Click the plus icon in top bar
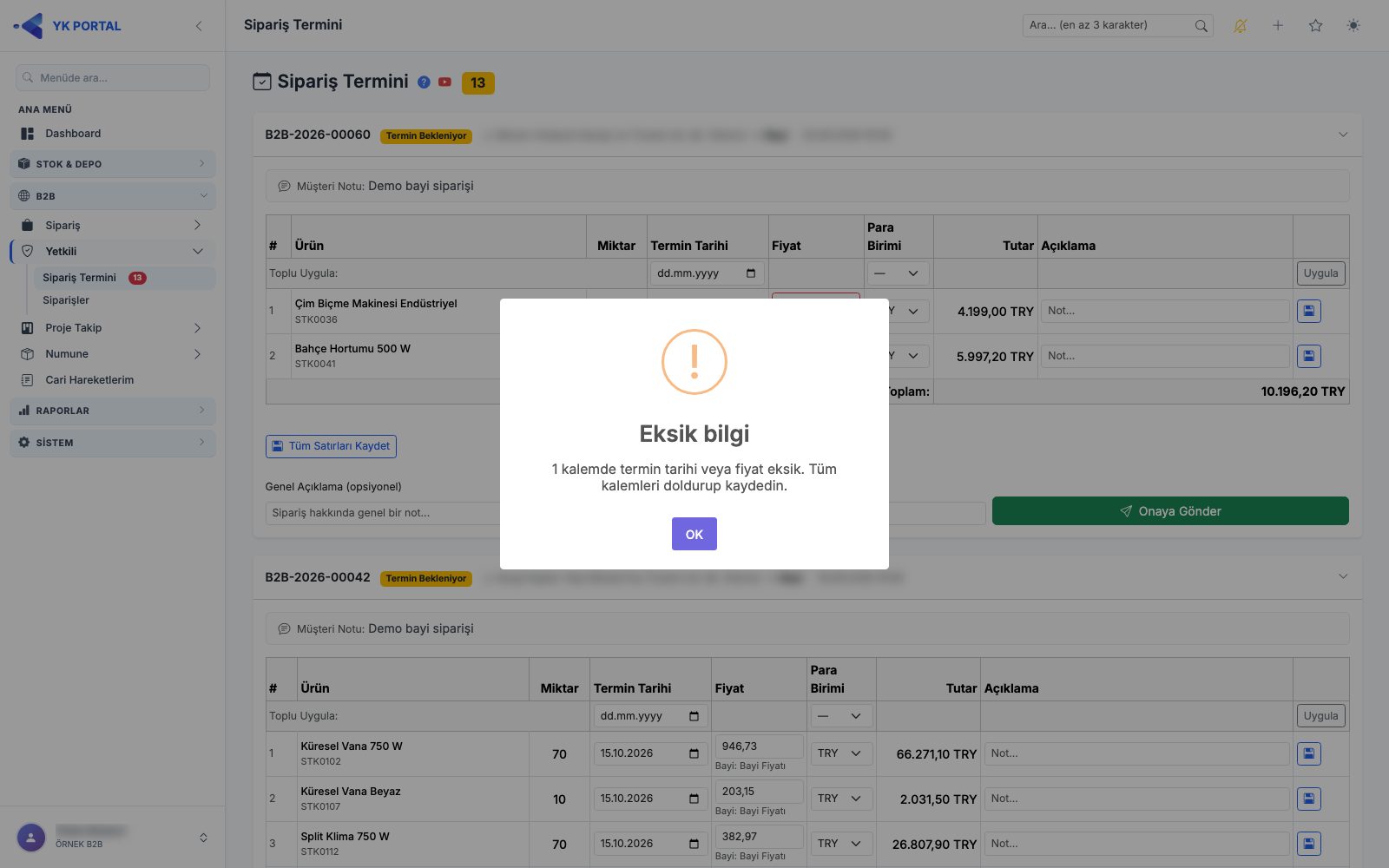The height and width of the screenshot is (868, 1389). [x=1278, y=26]
